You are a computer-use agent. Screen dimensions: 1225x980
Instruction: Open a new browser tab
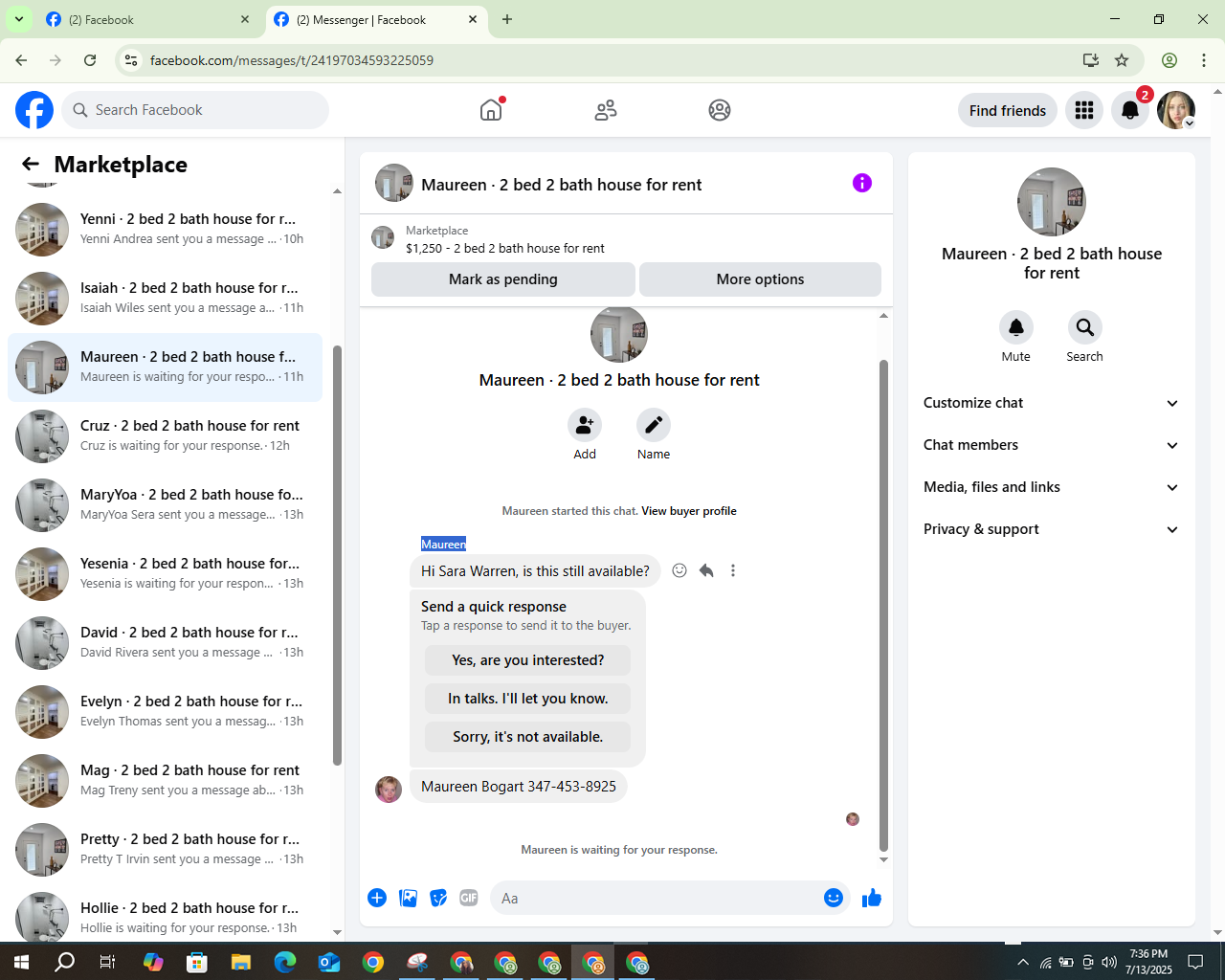(x=507, y=19)
